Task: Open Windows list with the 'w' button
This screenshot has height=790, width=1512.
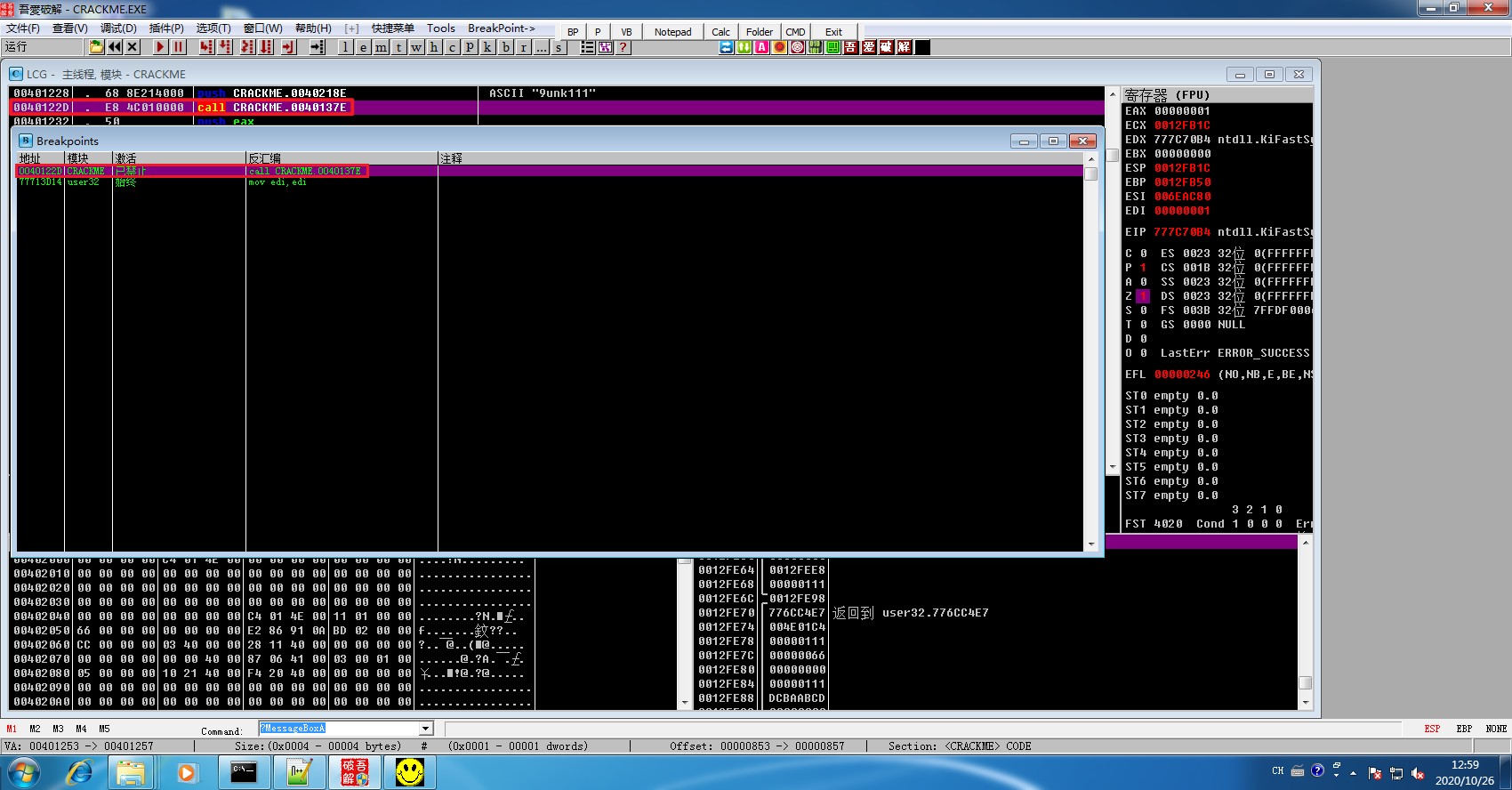Action: [x=416, y=47]
